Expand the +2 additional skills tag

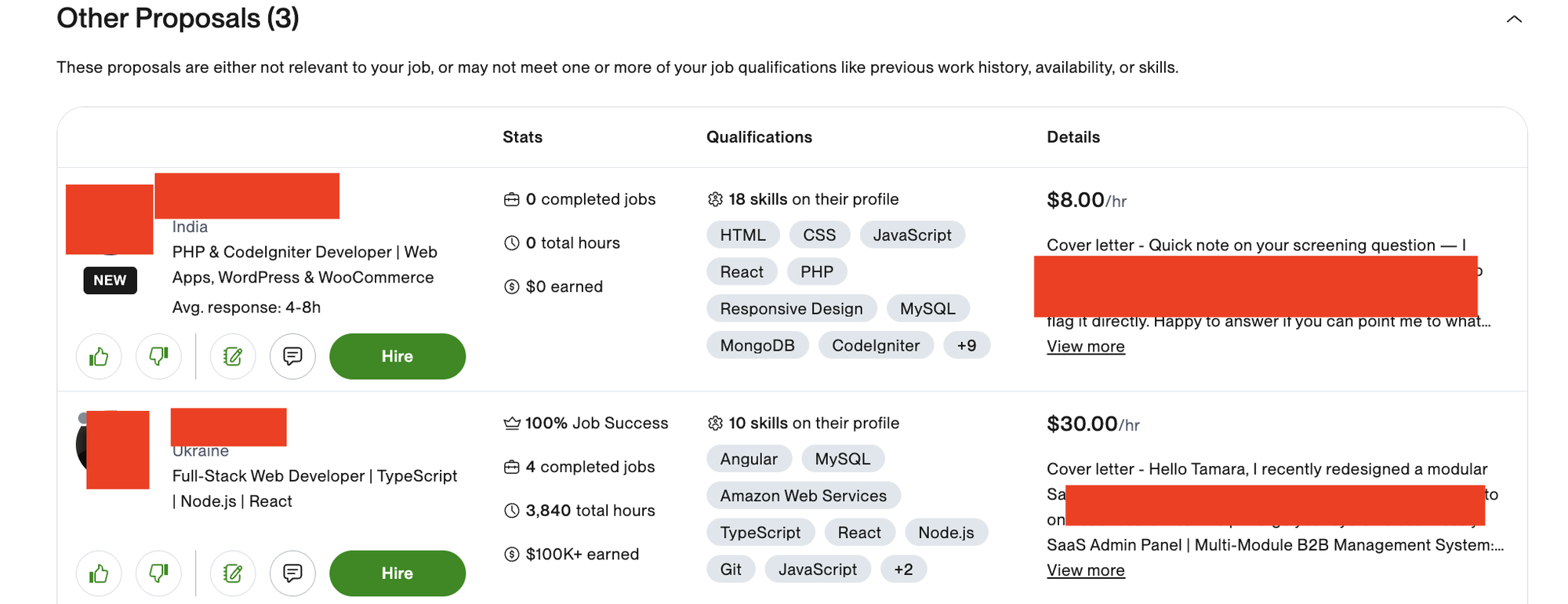[903, 569]
